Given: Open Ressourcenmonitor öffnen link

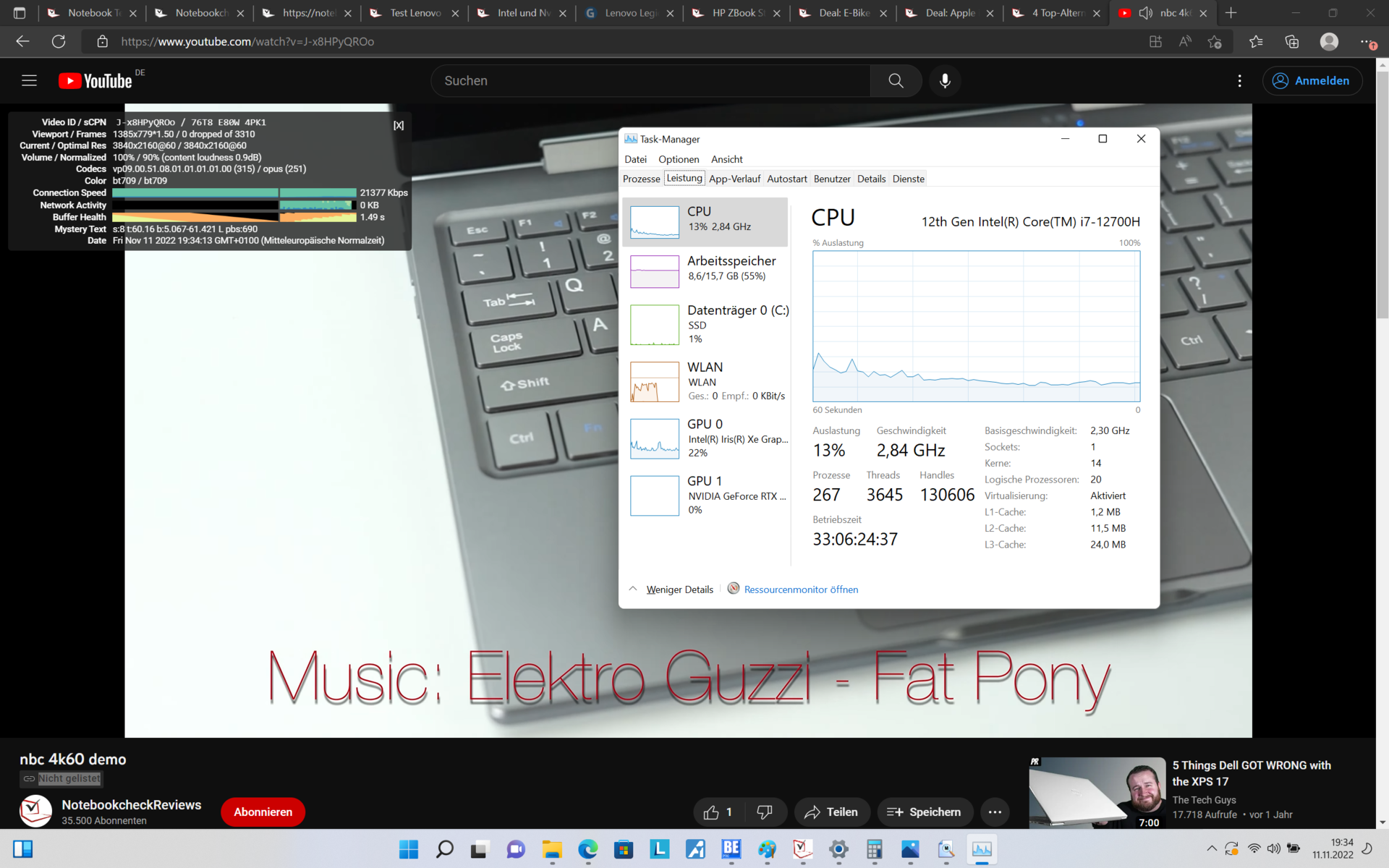Looking at the screenshot, I should coord(800,590).
